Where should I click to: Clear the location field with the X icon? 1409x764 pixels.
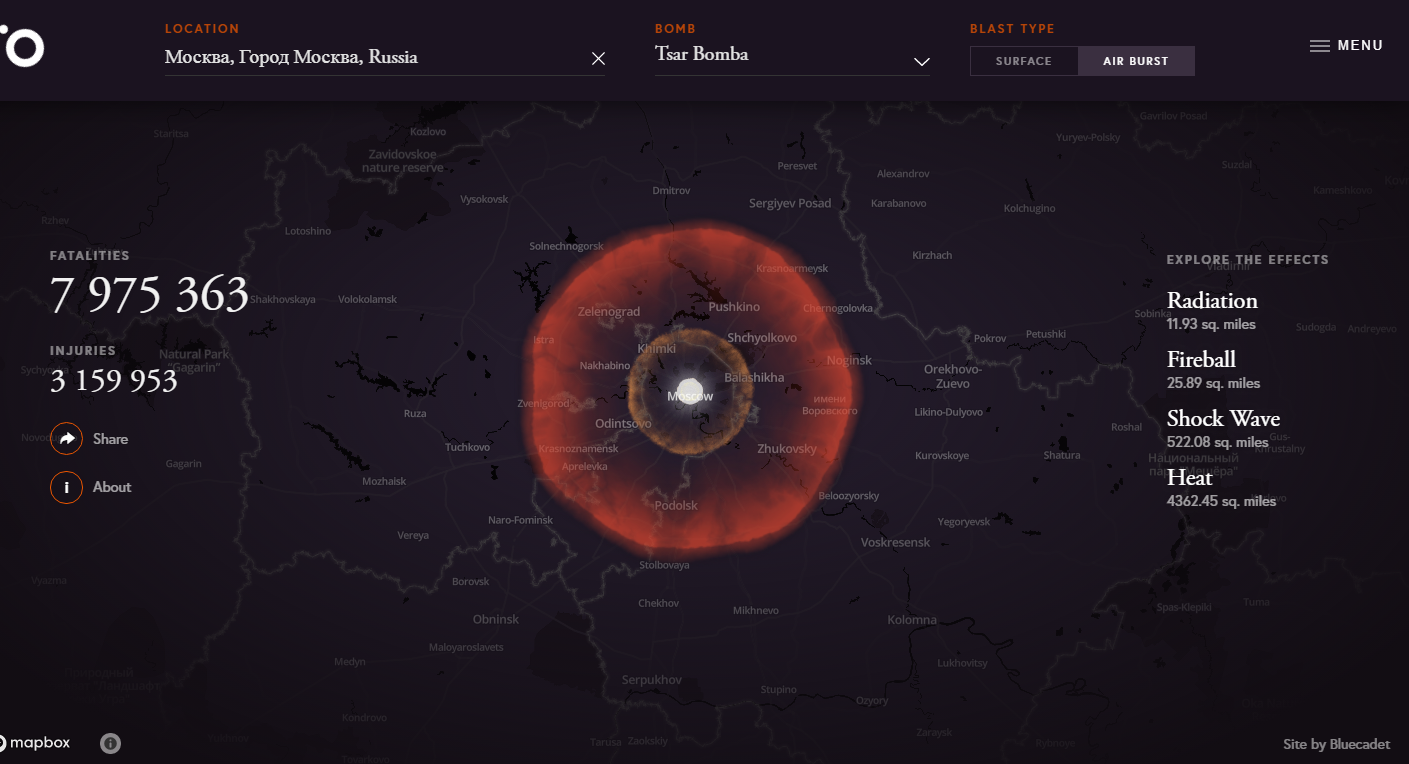coord(598,59)
